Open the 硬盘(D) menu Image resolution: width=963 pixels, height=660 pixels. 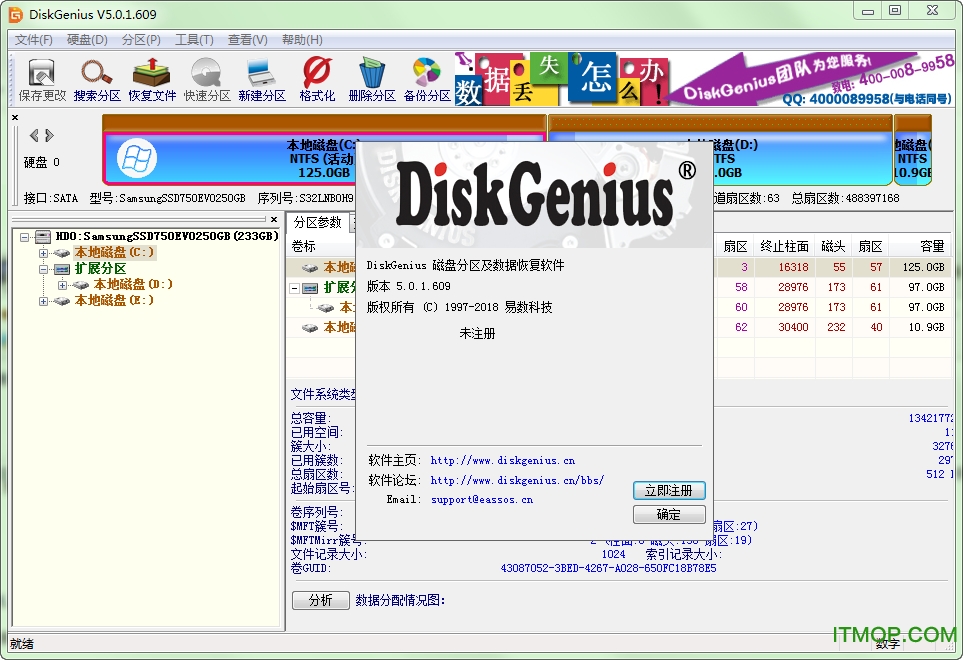[x=87, y=40]
